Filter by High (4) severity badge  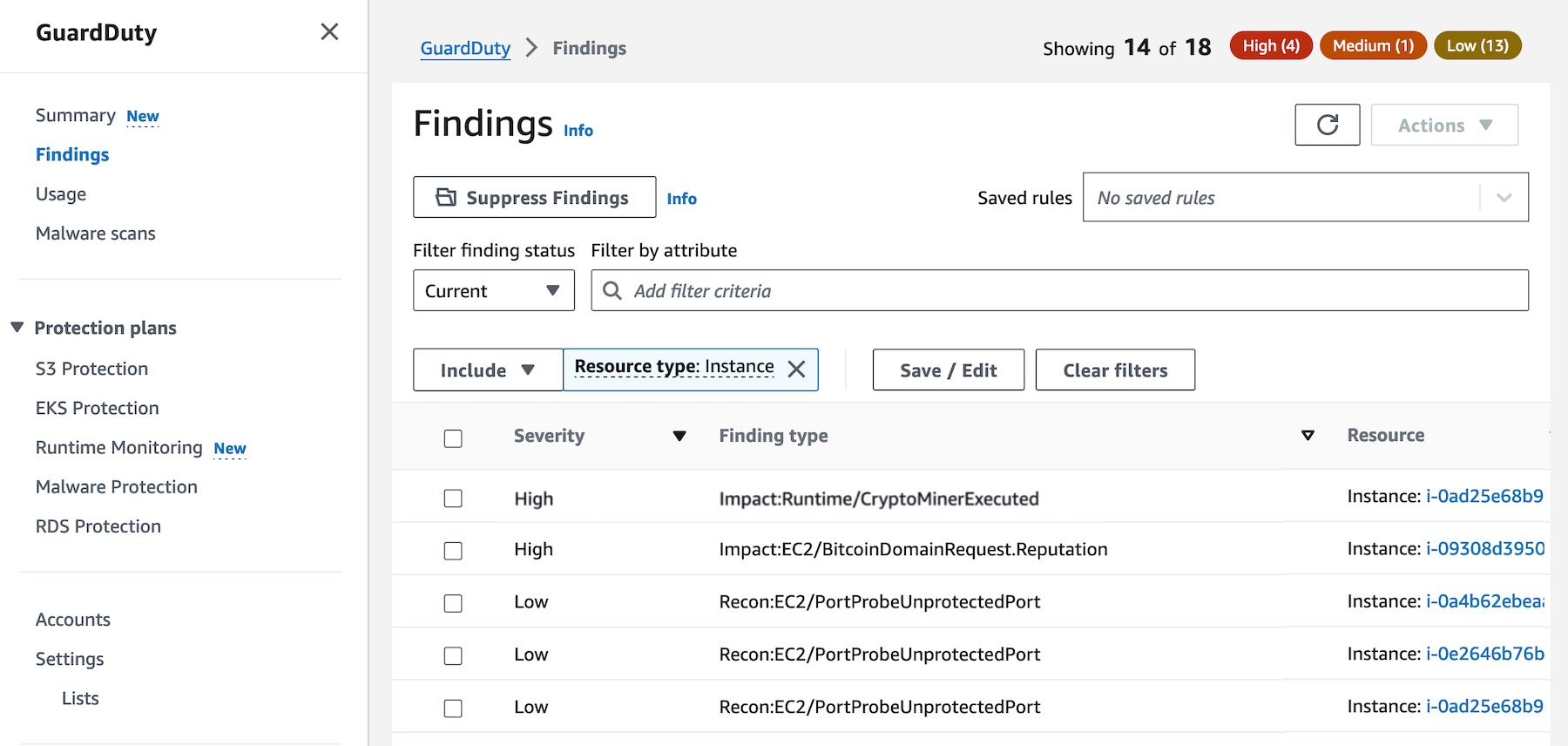1271,45
